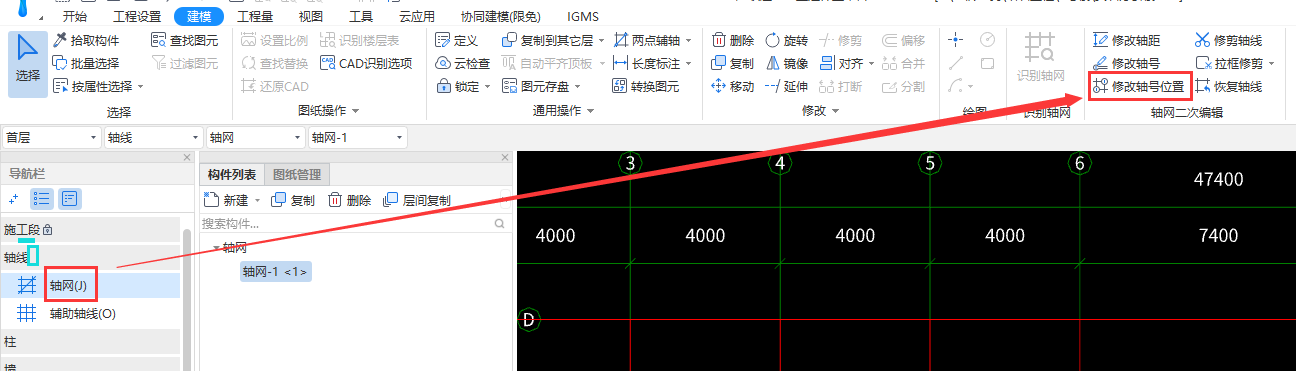Click the 定义 tool
The width and height of the screenshot is (1296, 371).
click(458, 40)
